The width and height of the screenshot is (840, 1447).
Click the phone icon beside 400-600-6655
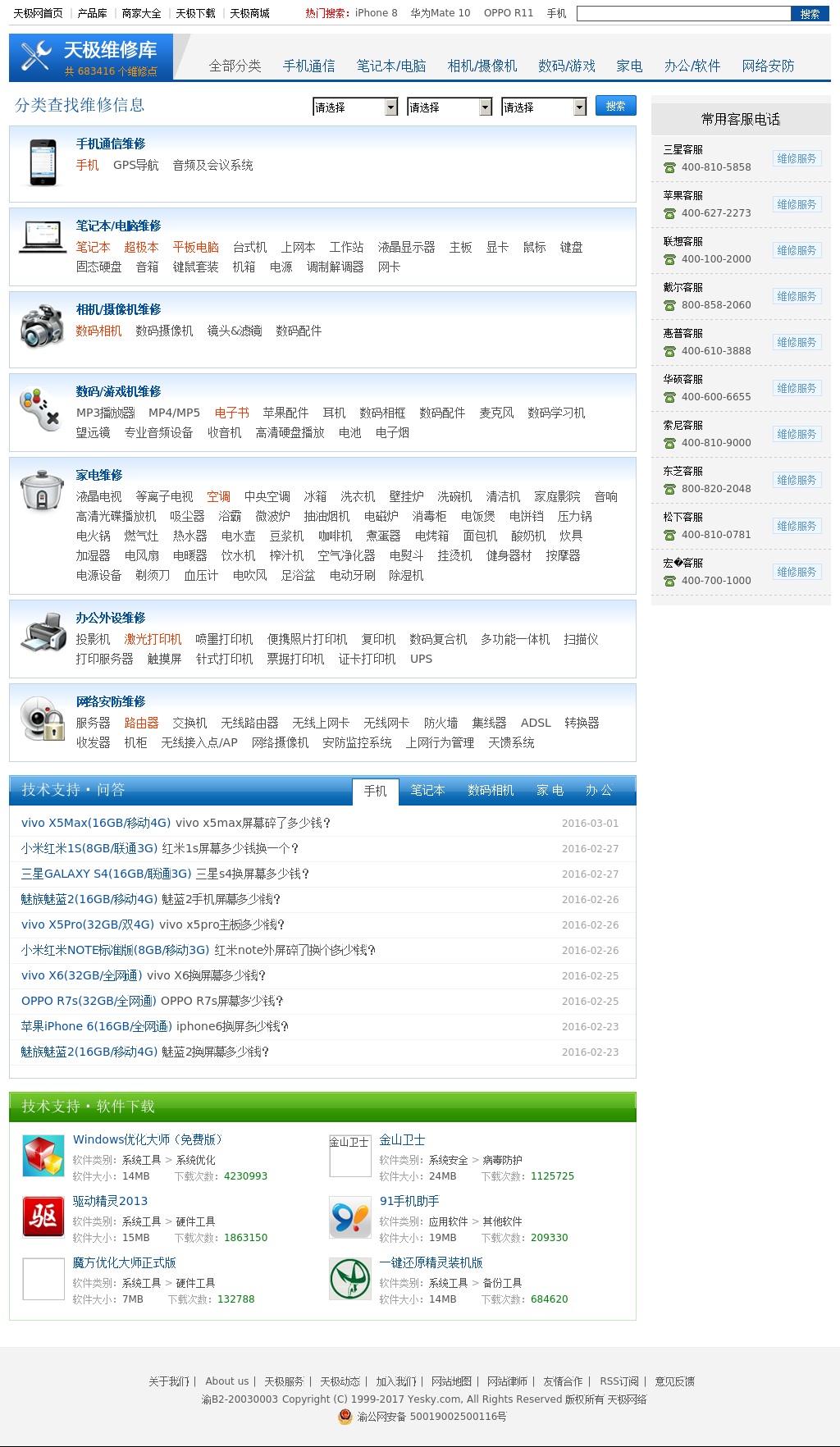click(669, 397)
